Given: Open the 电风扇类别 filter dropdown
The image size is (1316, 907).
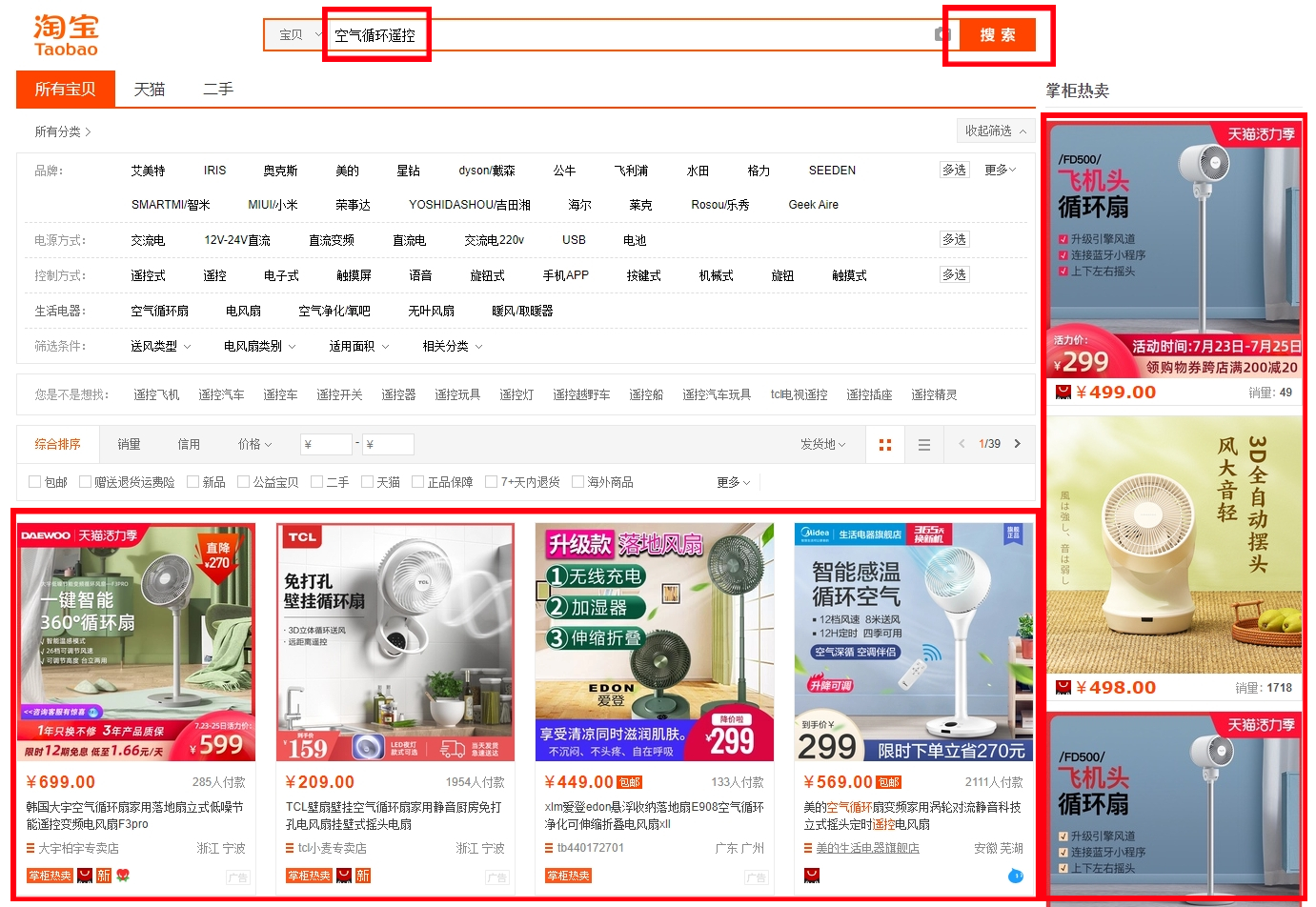Looking at the screenshot, I should coord(260,346).
